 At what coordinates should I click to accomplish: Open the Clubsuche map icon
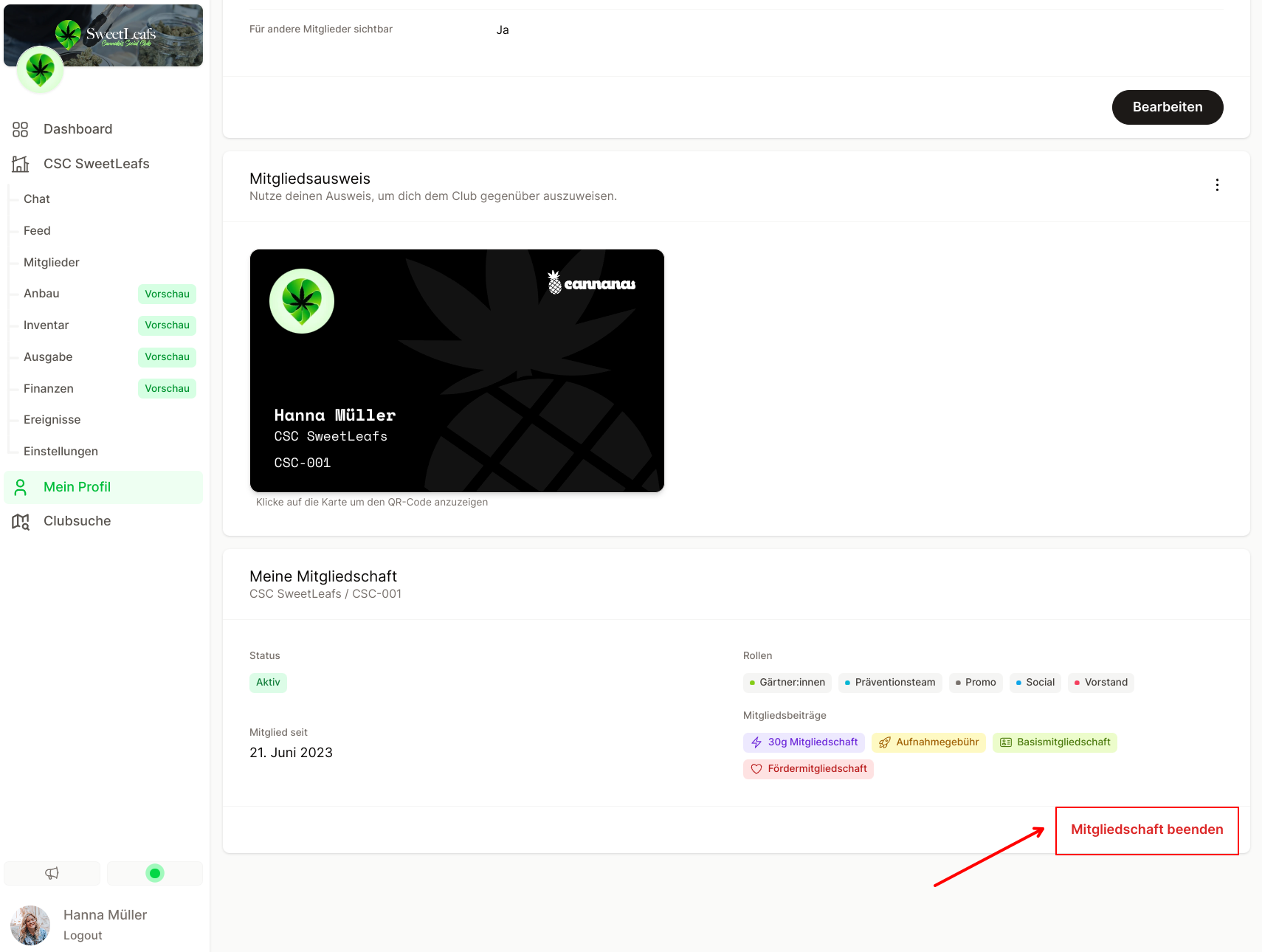click(x=20, y=522)
